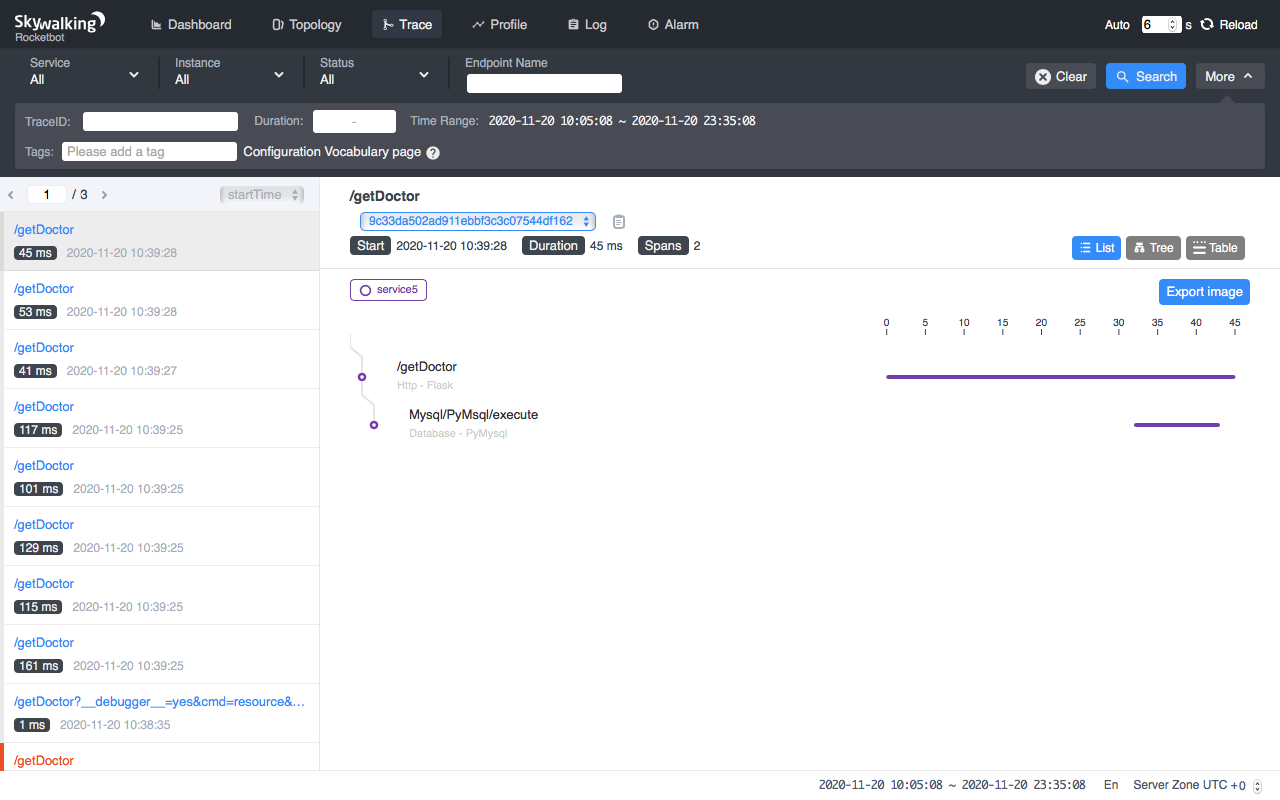Go to next trace list page
The width and height of the screenshot is (1280, 800).
pyautogui.click(x=104, y=195)
